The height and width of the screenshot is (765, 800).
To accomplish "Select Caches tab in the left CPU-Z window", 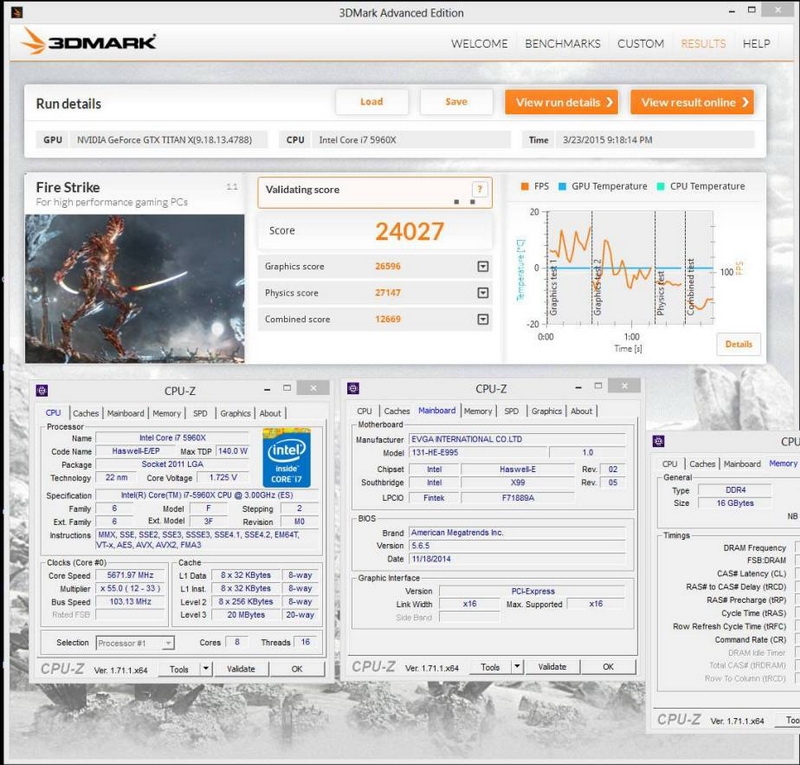I will [86, 413].
